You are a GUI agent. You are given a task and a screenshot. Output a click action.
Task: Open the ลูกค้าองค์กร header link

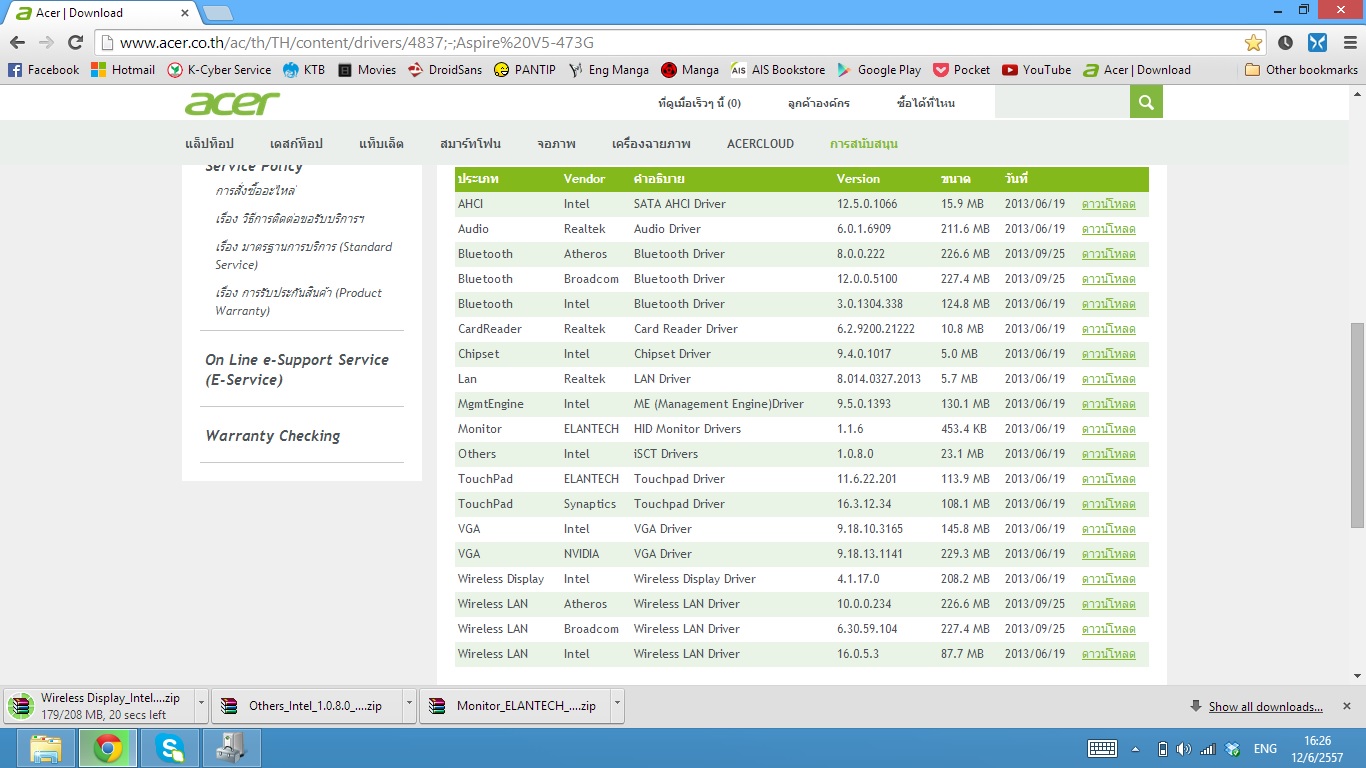(818, 103)
